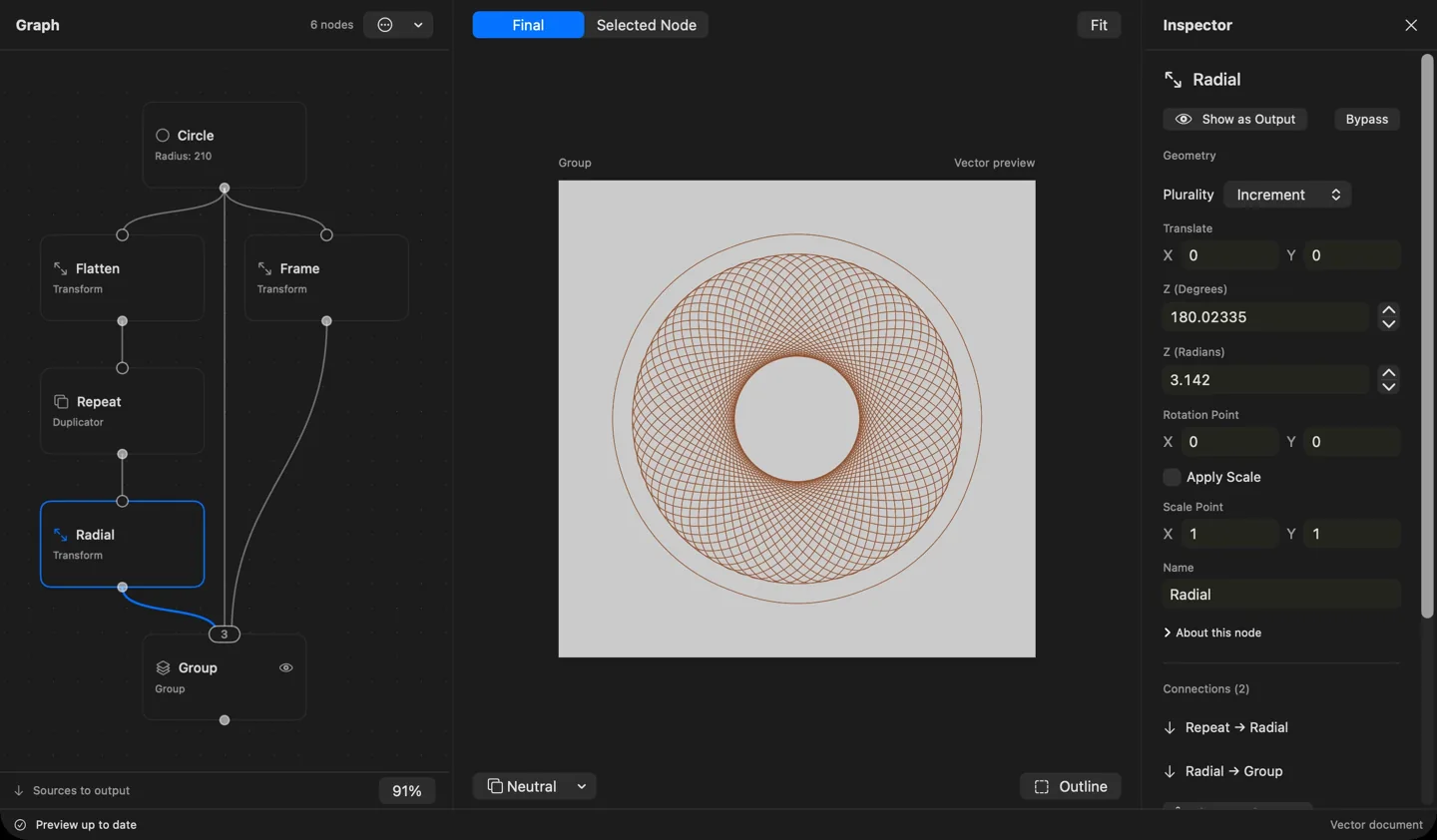Click the Inspector vertical scrollbar

point(1427,336)
